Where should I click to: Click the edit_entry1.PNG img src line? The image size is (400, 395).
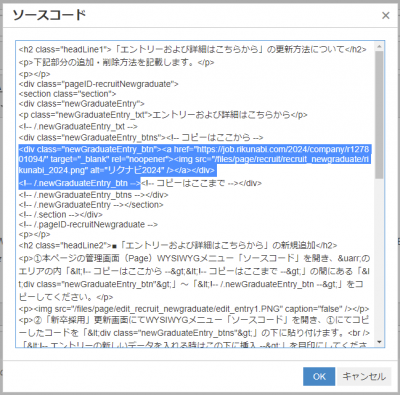point(194,309)
